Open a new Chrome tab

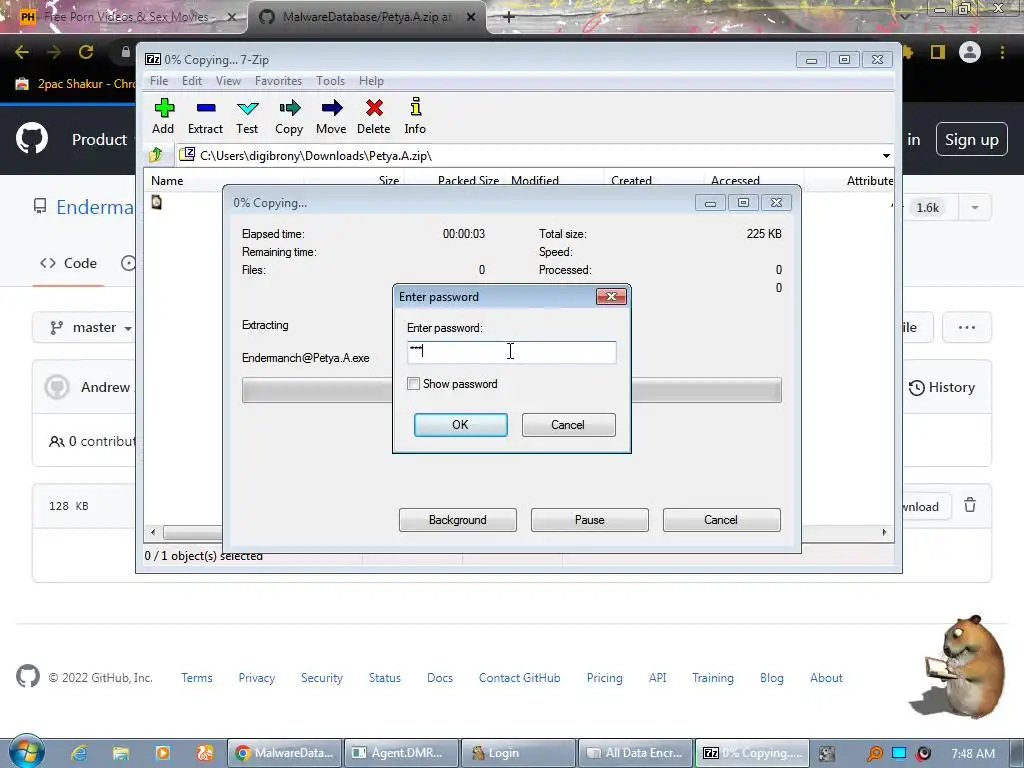pyautogui.click(x=509, y=17)
